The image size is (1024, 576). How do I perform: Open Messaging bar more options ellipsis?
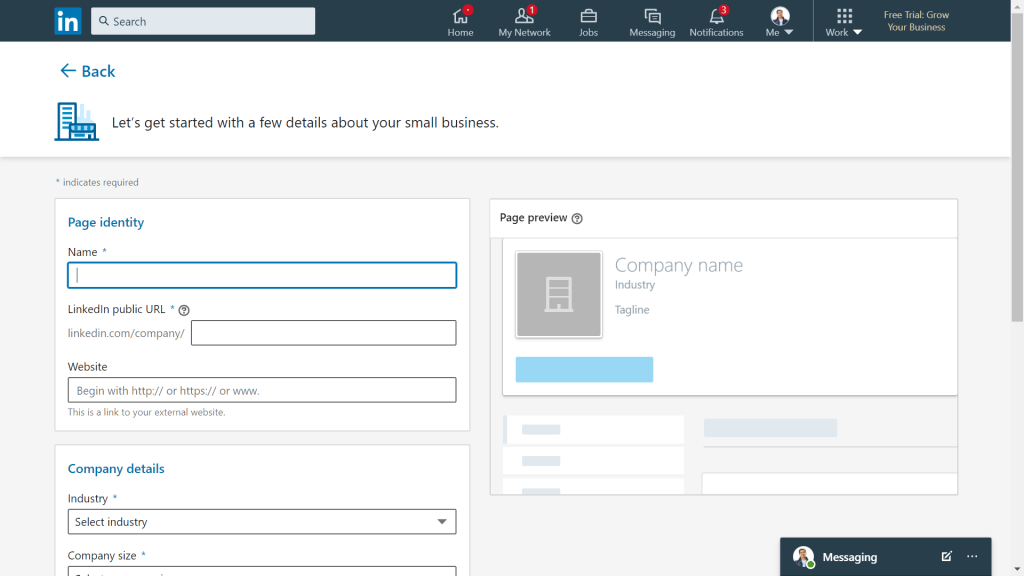tap(972, 557)
